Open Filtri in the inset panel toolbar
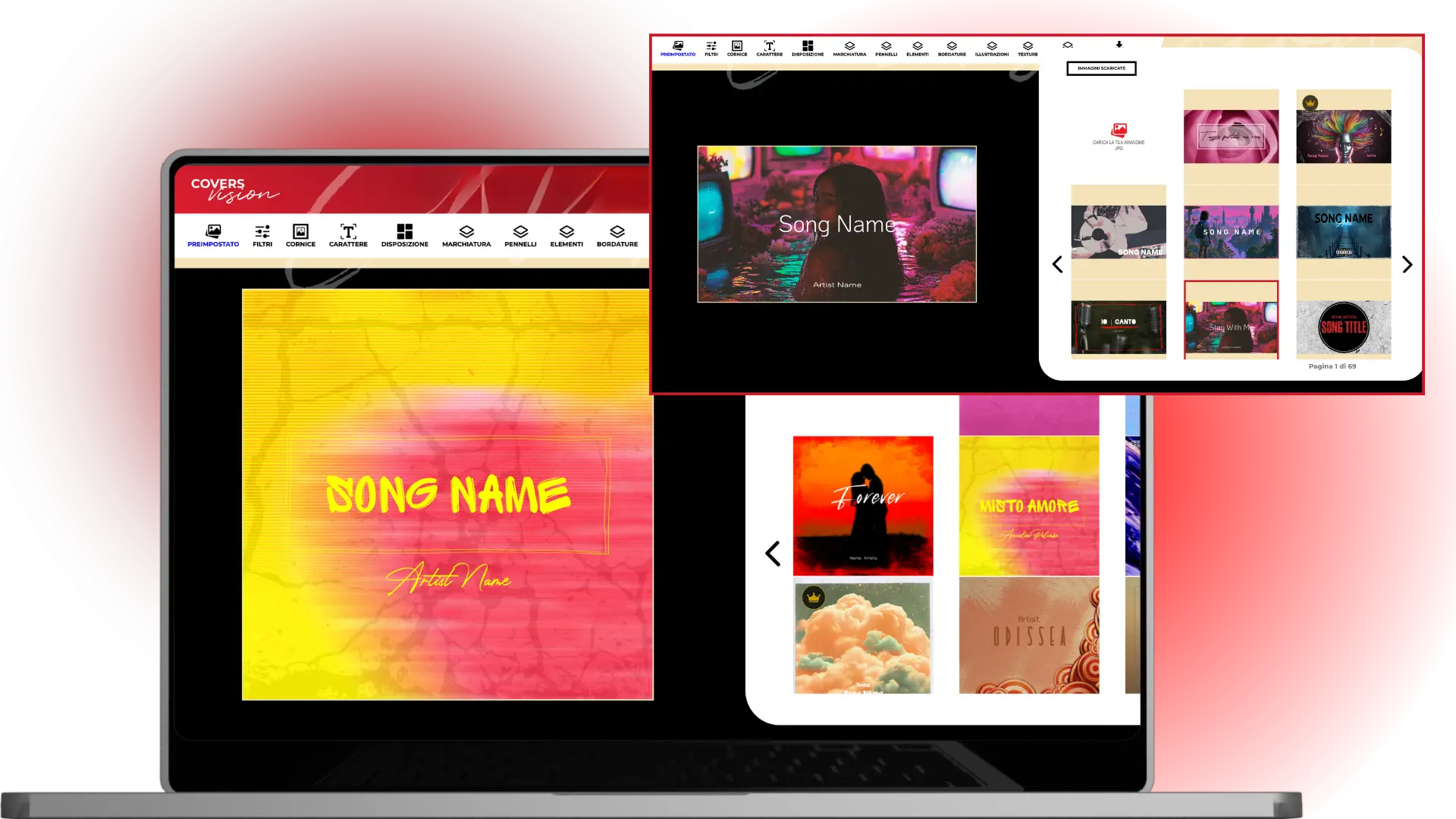Image resolution: width=1456 pixels, height=819 pixels. pos(711,49)
